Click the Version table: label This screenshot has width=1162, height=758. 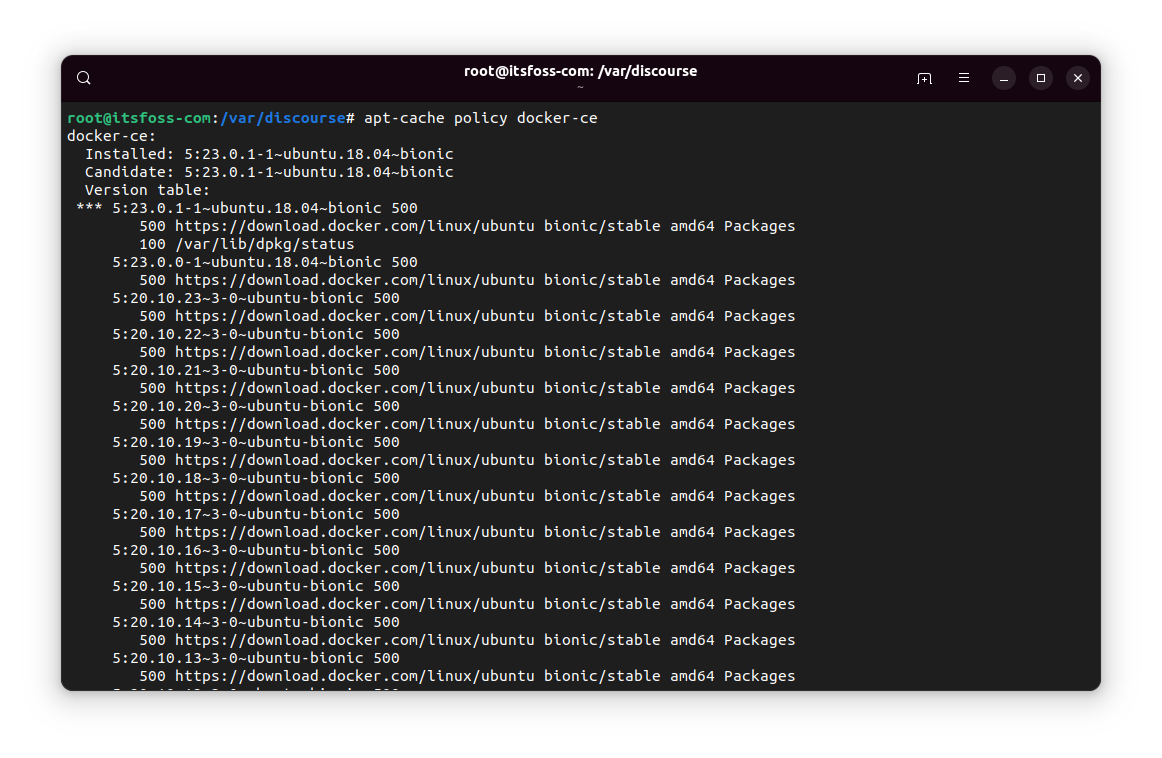[148, 189]
